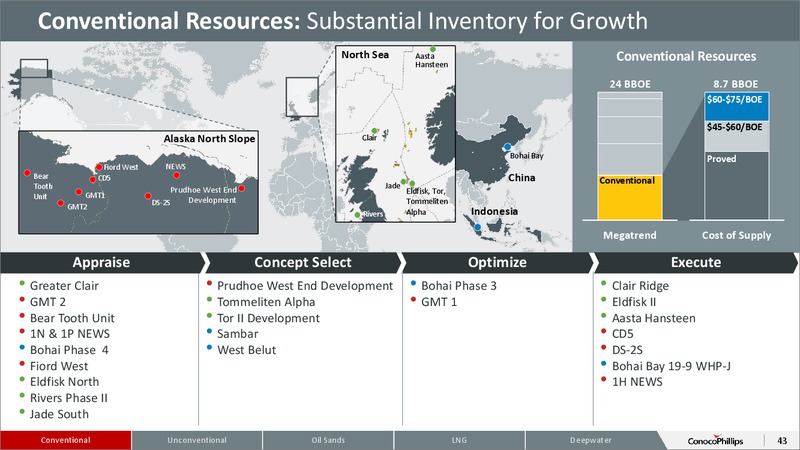Click the North Sea inset title
The width and height of the screenshot is (800, 450).
pos(365,55)
